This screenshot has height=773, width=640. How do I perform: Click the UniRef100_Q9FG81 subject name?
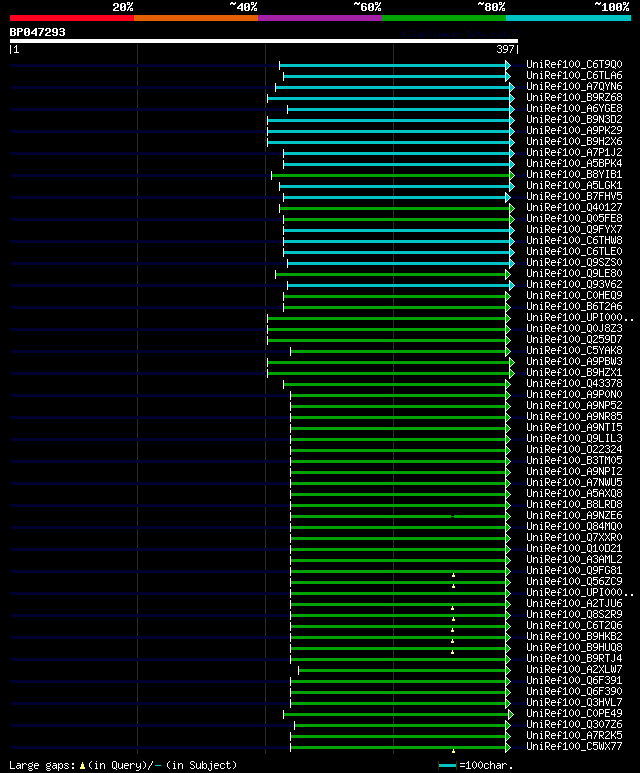point(574,571)
